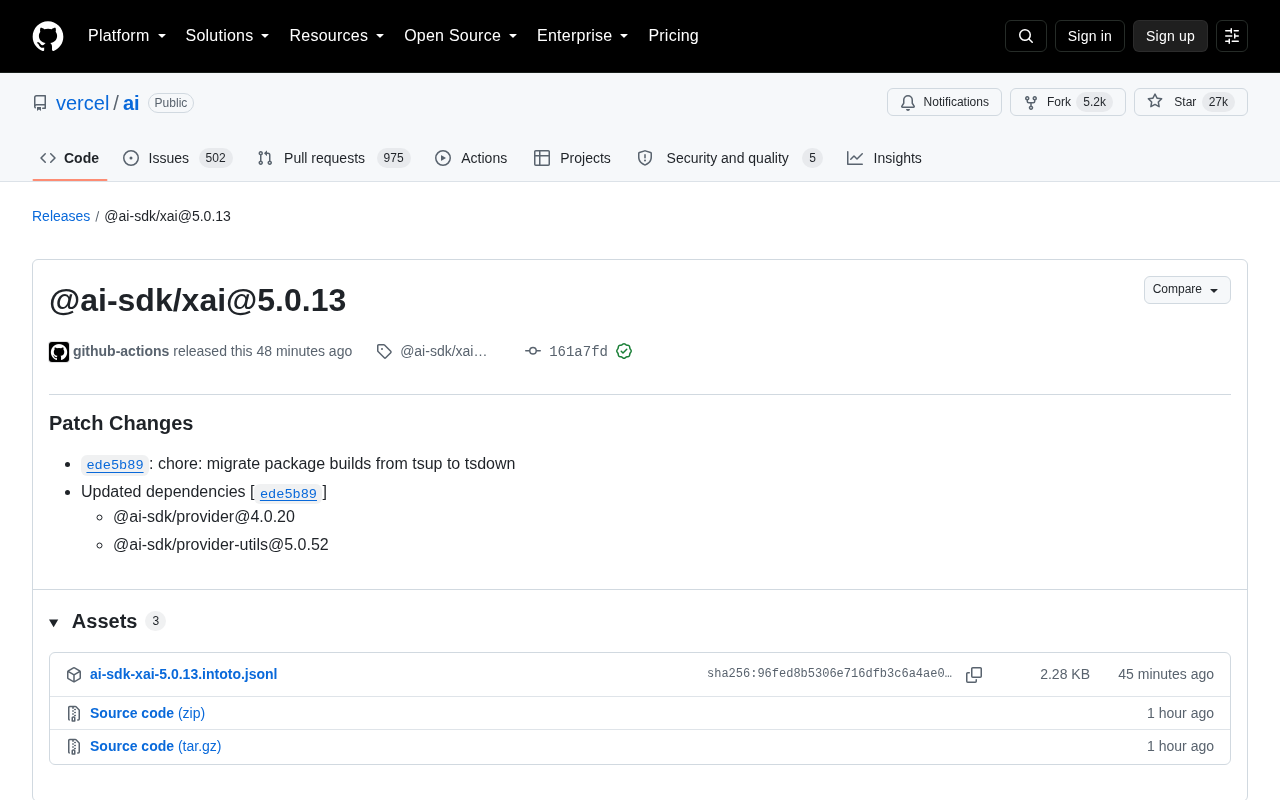Expand the Resources menu
This screenshot has height=800, width=1280.
coord(337,36)
